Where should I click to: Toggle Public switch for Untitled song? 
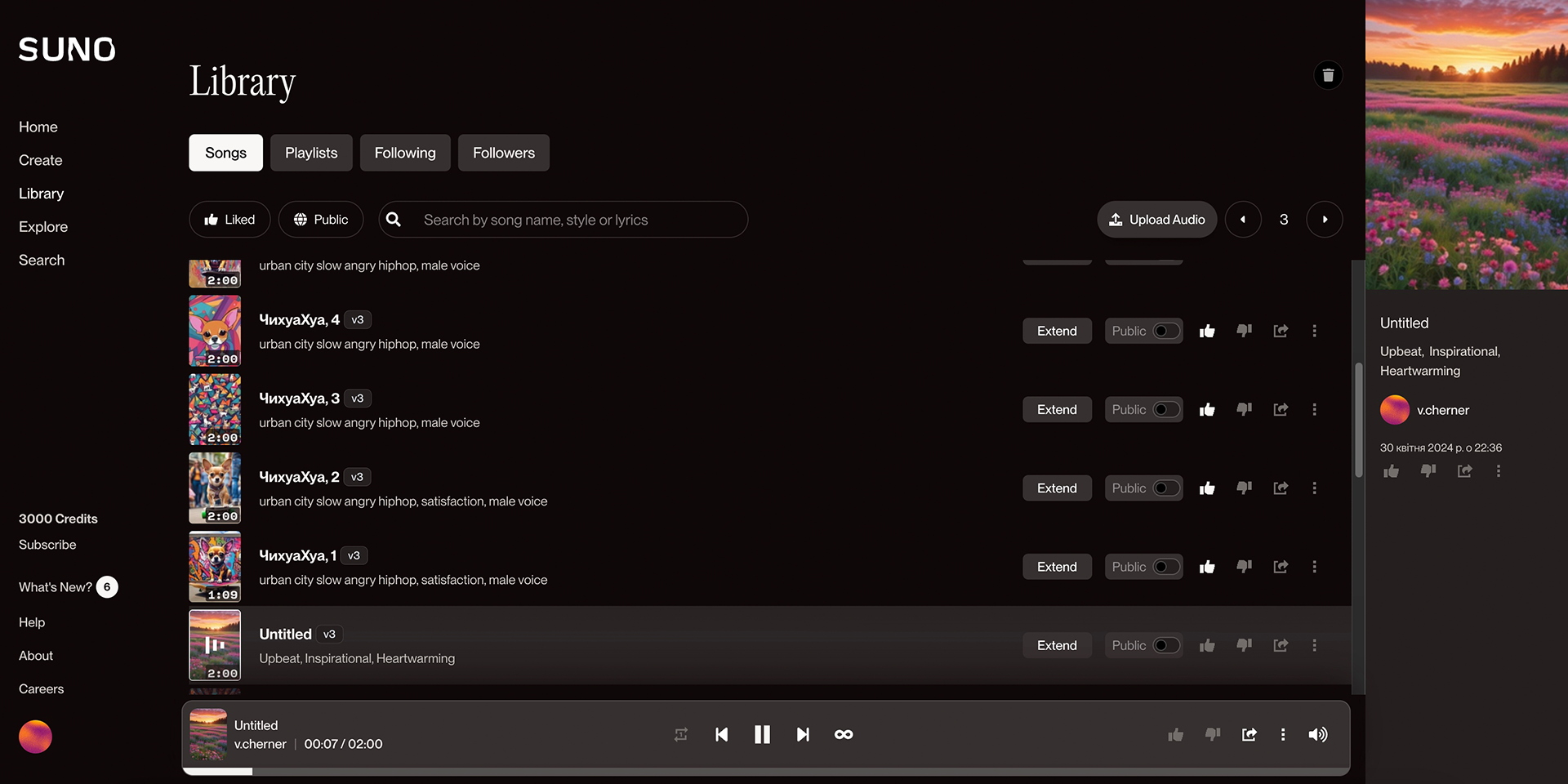(1165, 645)
